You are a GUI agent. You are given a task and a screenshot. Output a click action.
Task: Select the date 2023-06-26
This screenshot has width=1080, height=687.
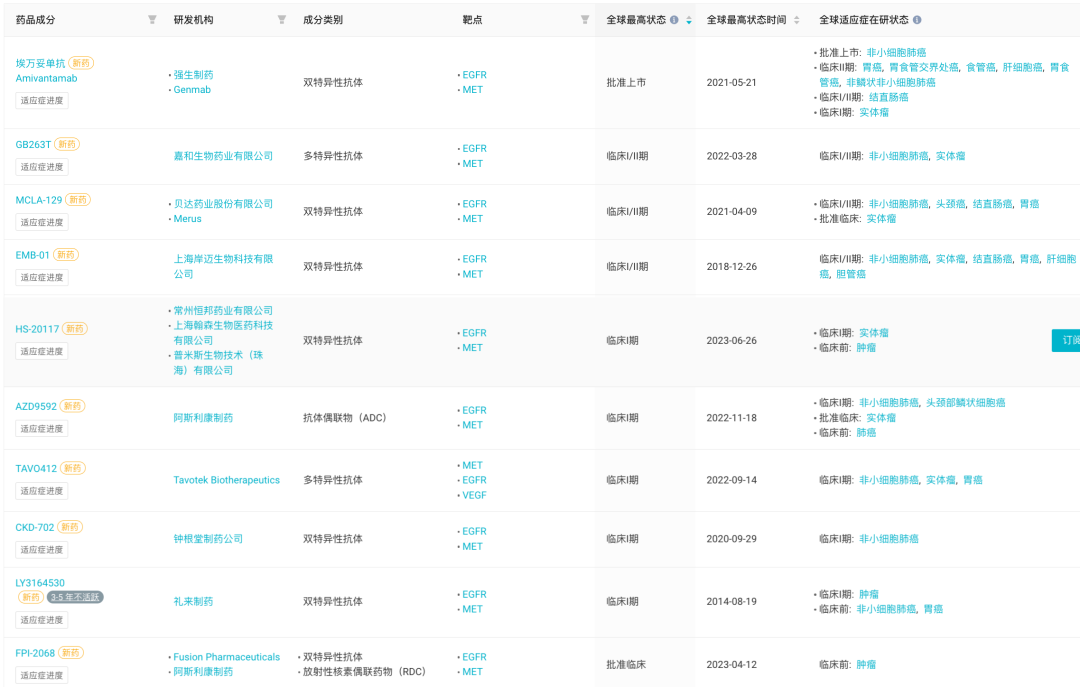[x=731, y=340]
